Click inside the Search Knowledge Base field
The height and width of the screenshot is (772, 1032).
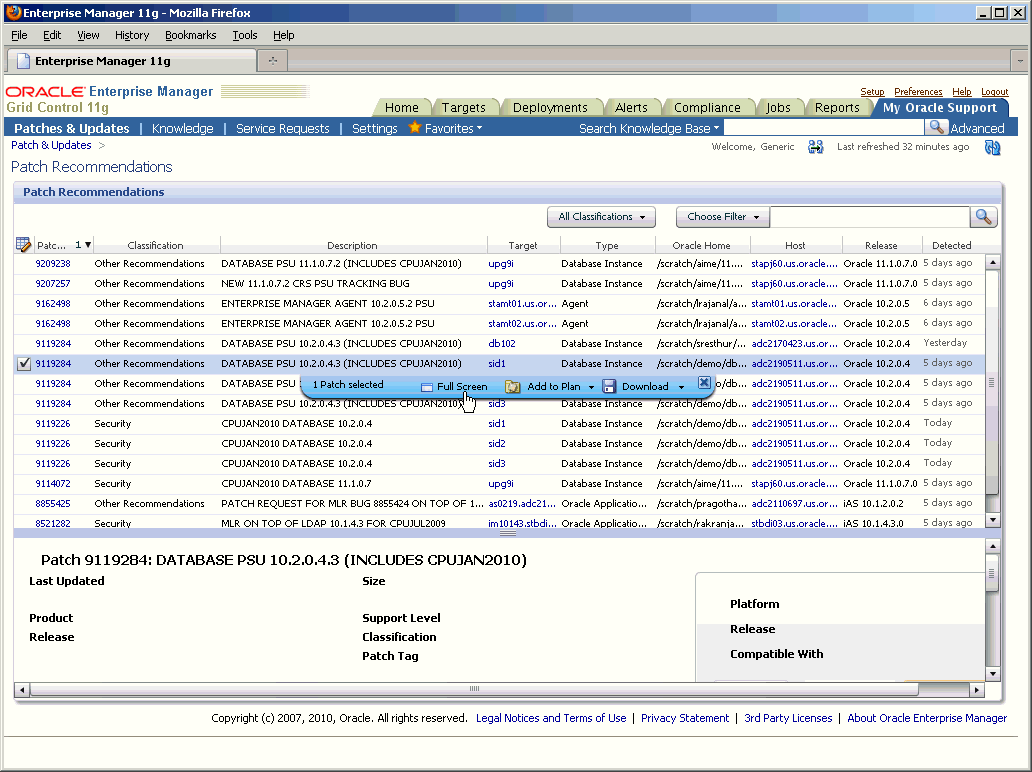[x=823, y=128]
